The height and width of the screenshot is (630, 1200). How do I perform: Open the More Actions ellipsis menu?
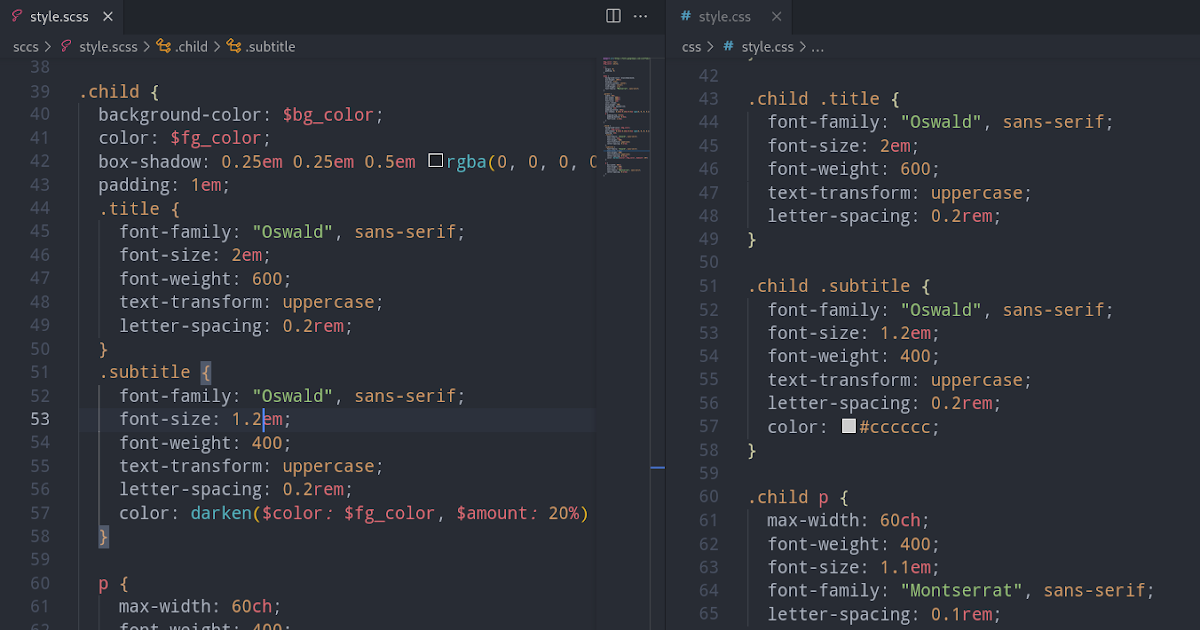click(640, 16)
